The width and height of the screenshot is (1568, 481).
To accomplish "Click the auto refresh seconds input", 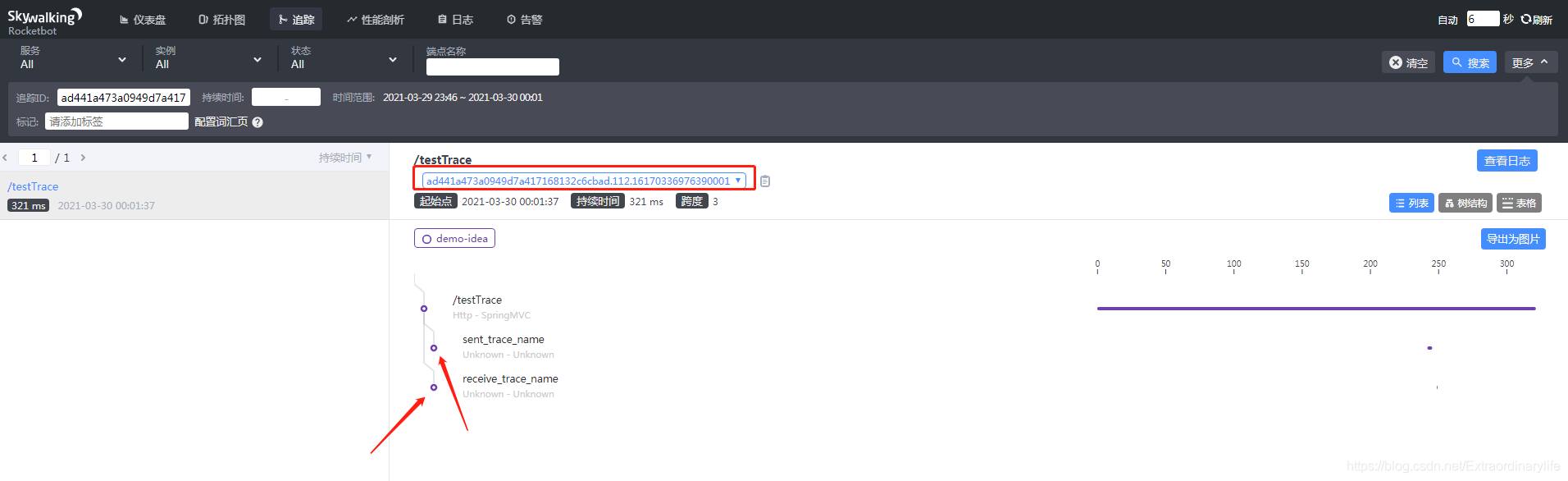I will 1483,19.
